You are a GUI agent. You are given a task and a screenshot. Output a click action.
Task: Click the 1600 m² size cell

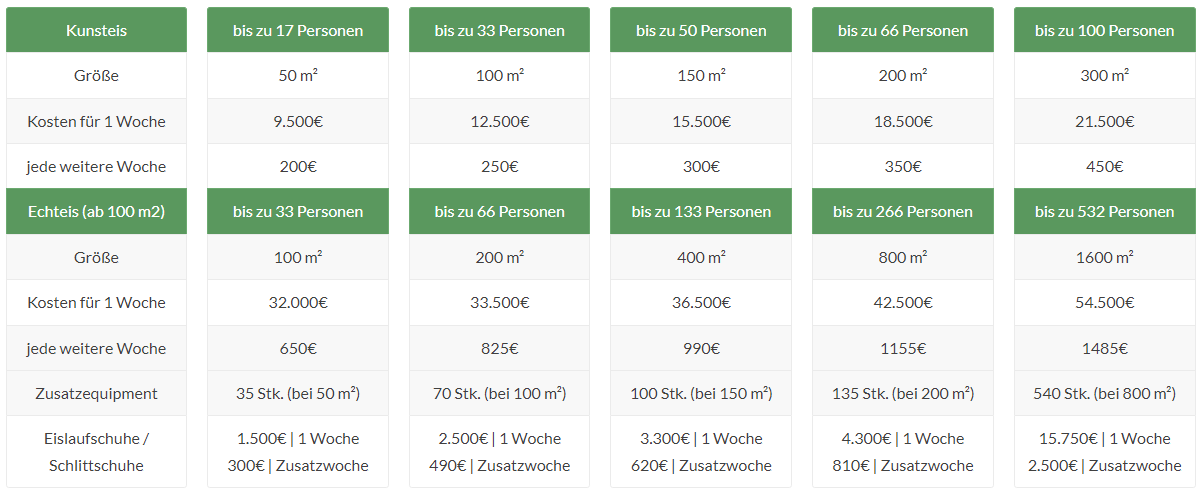[x=1104, y=257]
